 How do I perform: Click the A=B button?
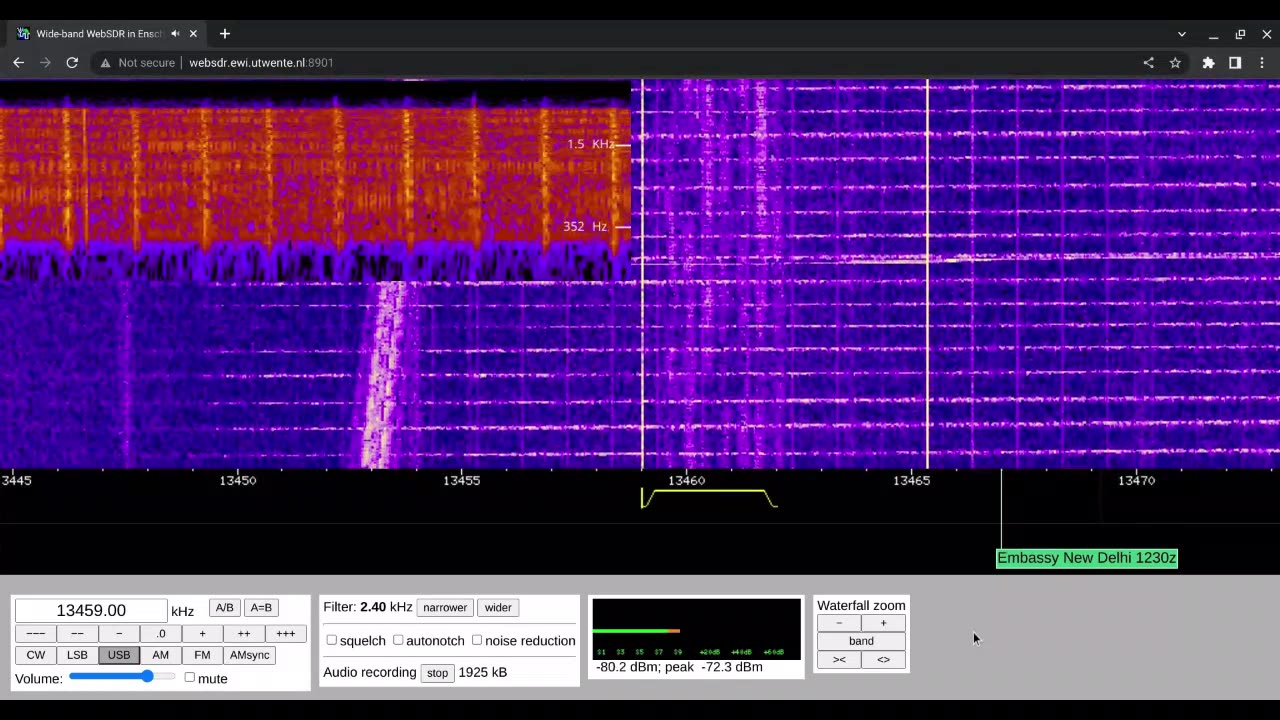[x=261, y=608]
